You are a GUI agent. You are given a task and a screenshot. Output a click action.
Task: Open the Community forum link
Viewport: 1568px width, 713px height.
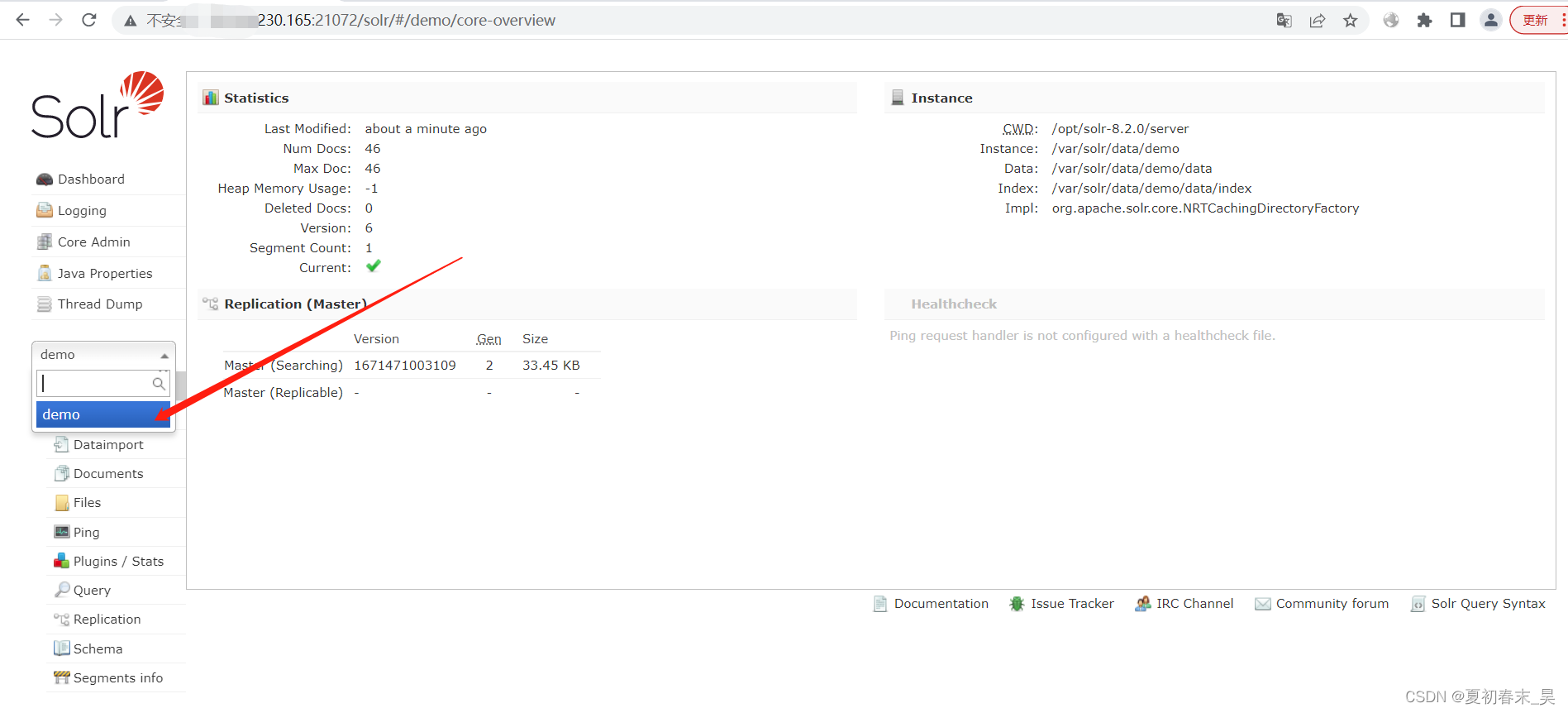pos(1332,604)
